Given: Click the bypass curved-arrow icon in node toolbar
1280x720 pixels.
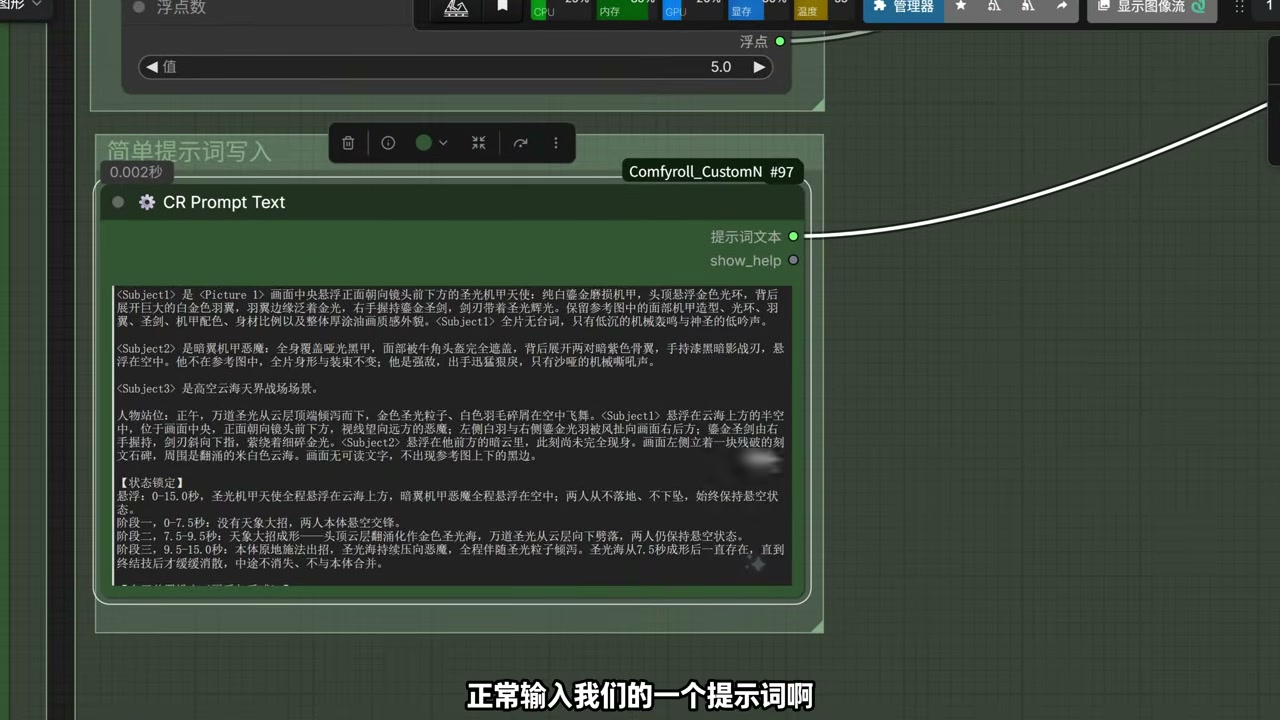Looking at the screenshot, I should [x=520, y=143].
